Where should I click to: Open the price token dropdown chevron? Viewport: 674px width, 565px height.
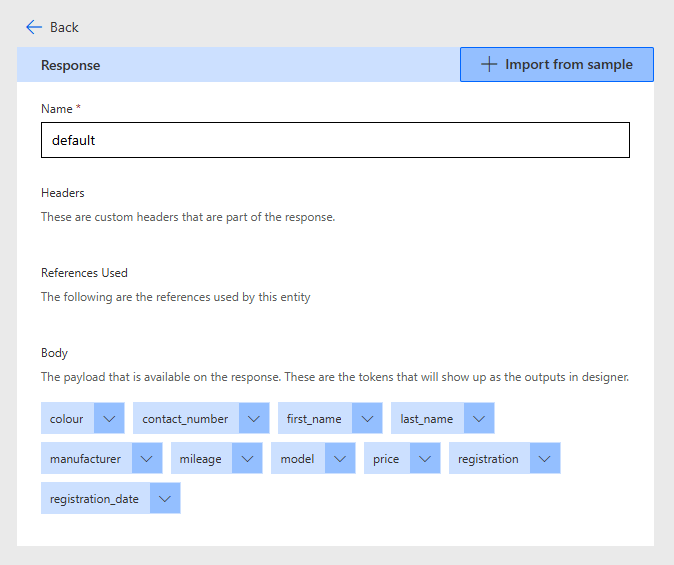425,459
